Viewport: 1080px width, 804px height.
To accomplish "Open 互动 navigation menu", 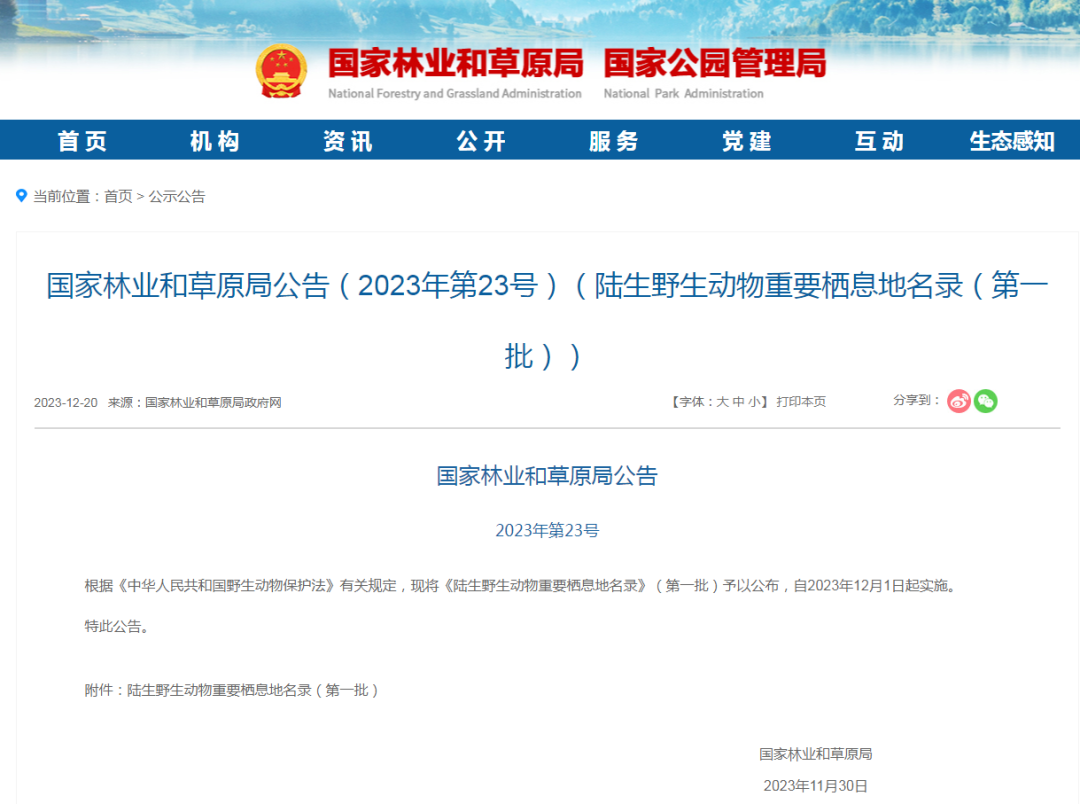I will coord(880,141).
